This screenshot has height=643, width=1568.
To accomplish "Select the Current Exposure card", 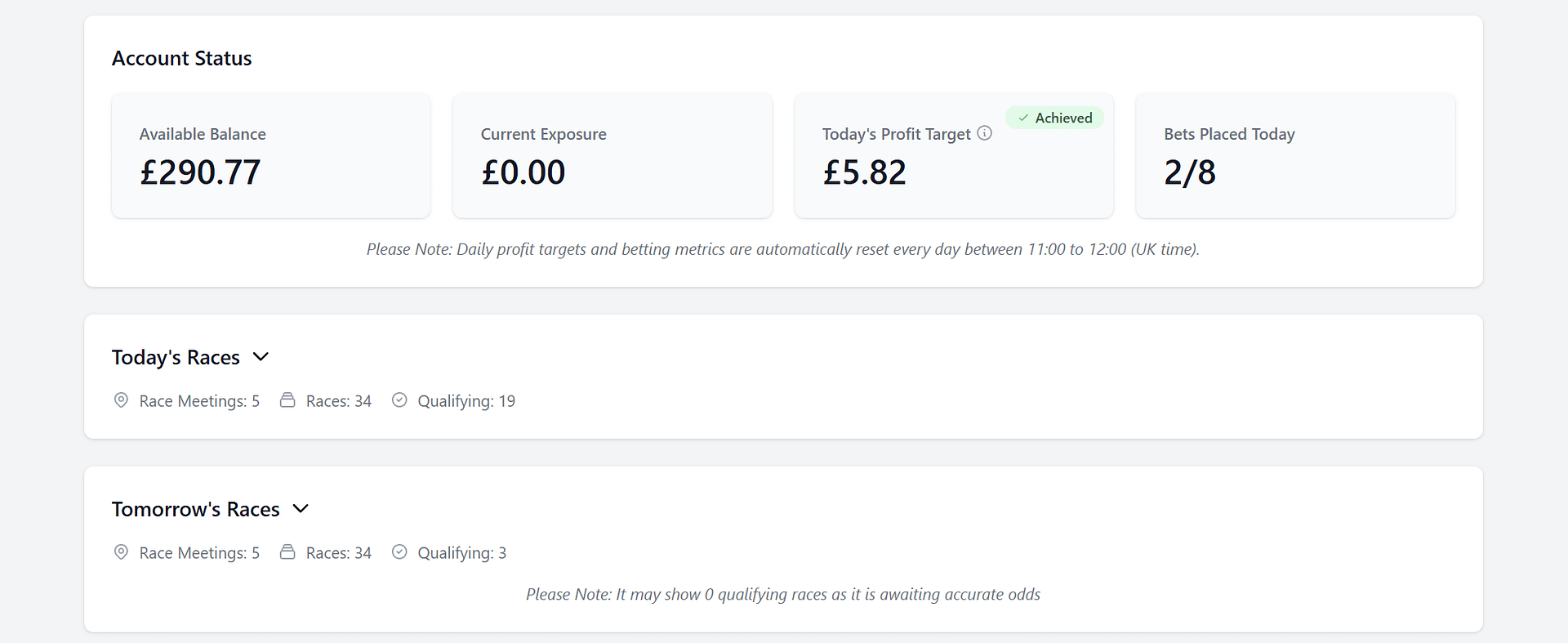I will coord(612,155).
